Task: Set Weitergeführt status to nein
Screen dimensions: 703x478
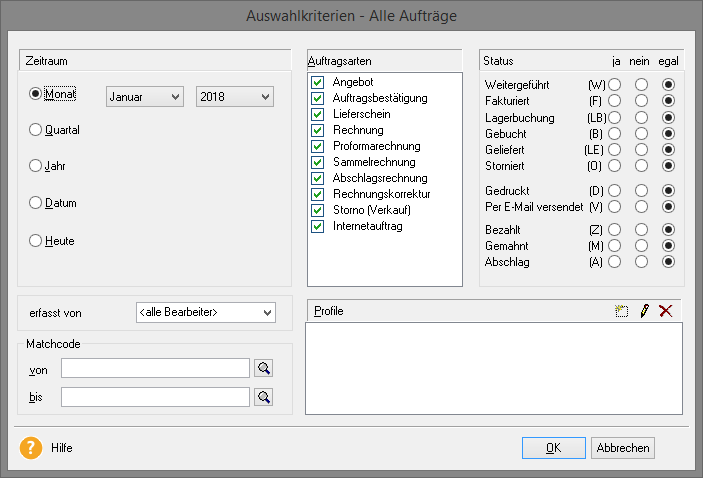Action: [x=641, y=84]
